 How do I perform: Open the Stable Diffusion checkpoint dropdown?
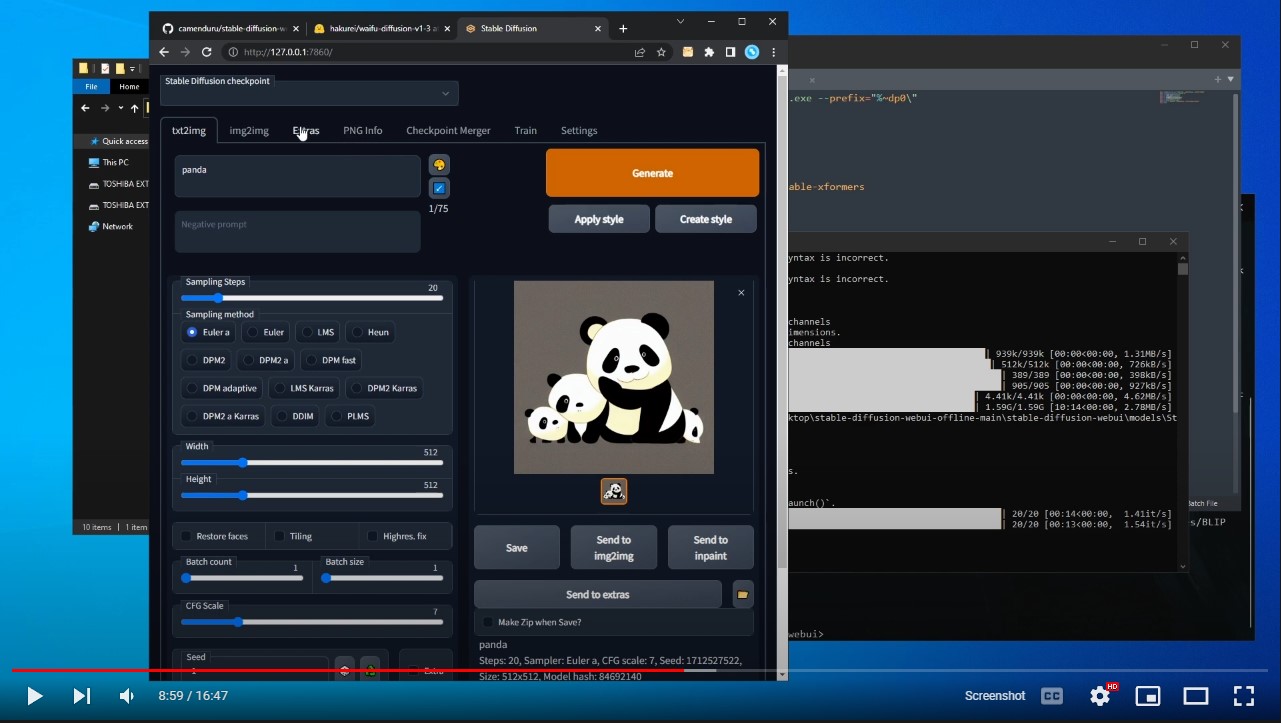pyautogui.click(x=446, y=93)
